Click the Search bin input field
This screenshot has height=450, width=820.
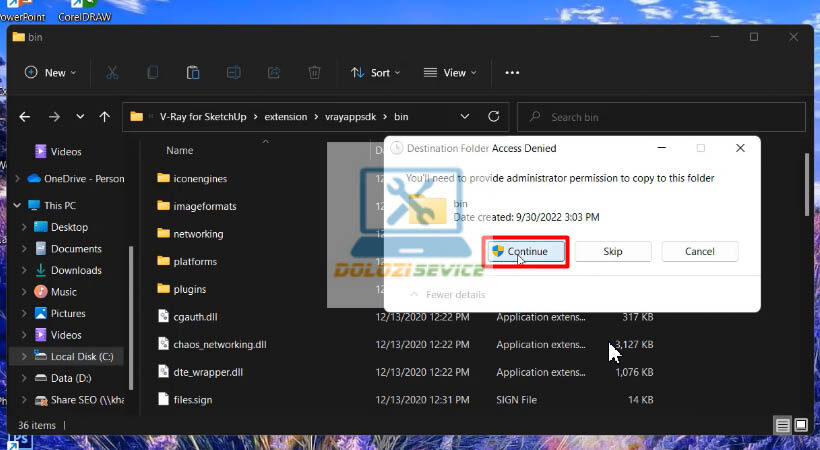[660, 117]
